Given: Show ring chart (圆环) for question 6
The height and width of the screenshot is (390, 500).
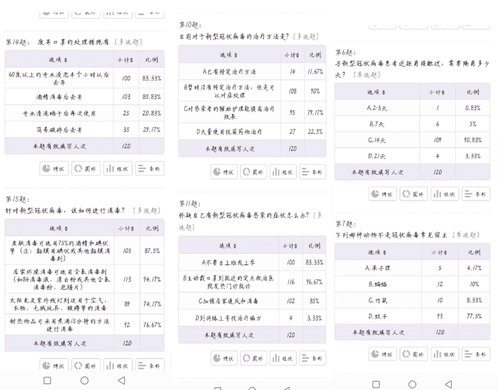Looking at the screenshot, I should click(414, 194).
